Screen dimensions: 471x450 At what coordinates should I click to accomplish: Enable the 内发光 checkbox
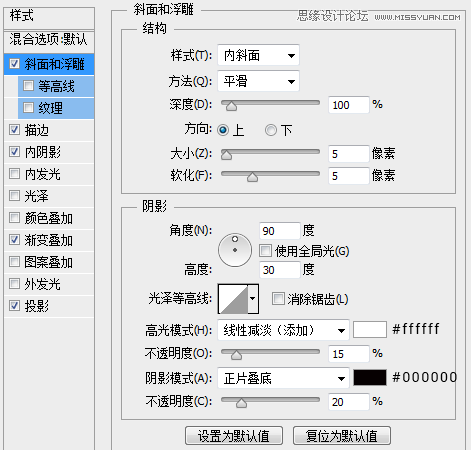click(14, 173)
